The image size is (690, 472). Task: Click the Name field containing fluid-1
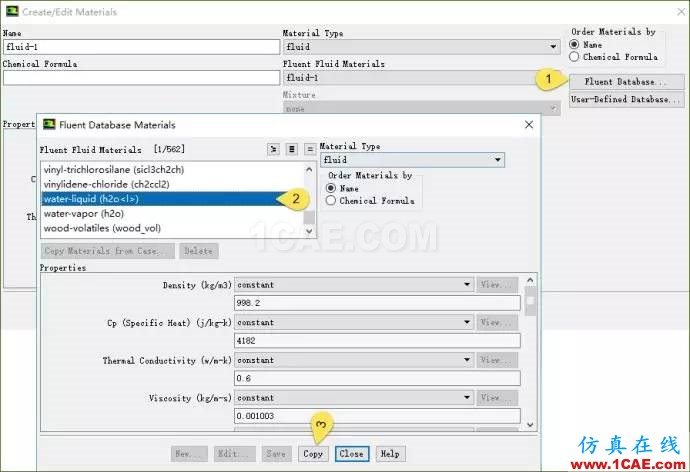[141, 47]
